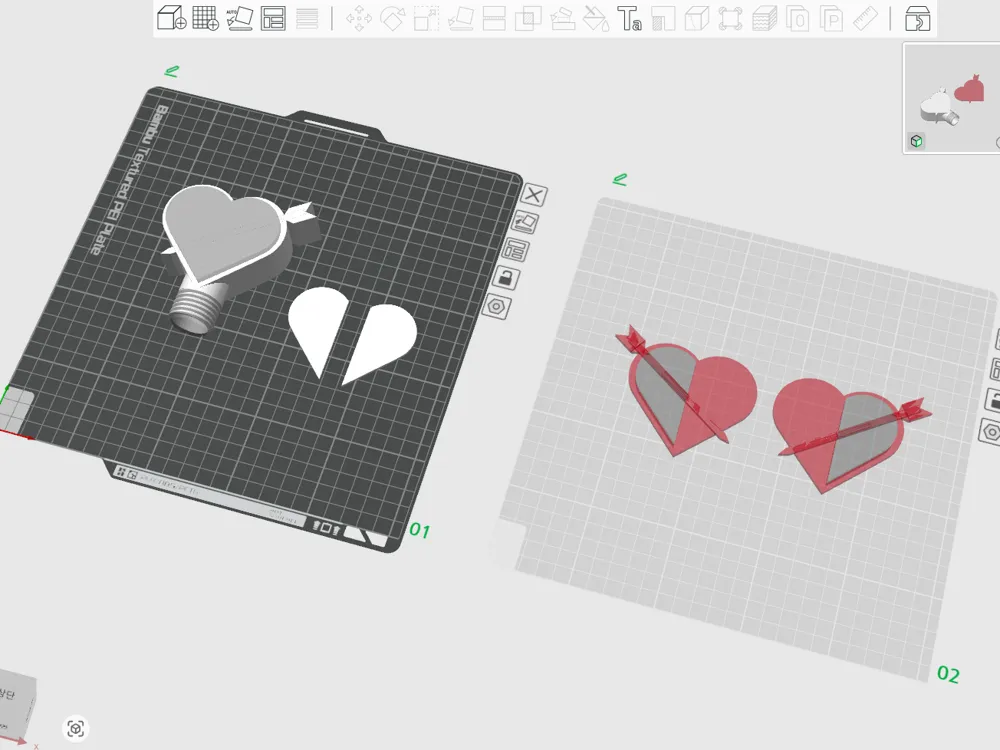This screenshot has height=750, width=1000.
Task: Click the seam painting corner icon
Action: pyautogui.click(x=663, y=18)
